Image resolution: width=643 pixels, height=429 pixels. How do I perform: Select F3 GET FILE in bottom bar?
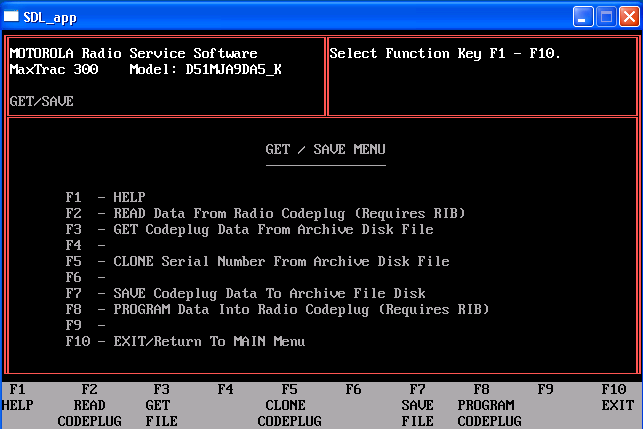162,405
